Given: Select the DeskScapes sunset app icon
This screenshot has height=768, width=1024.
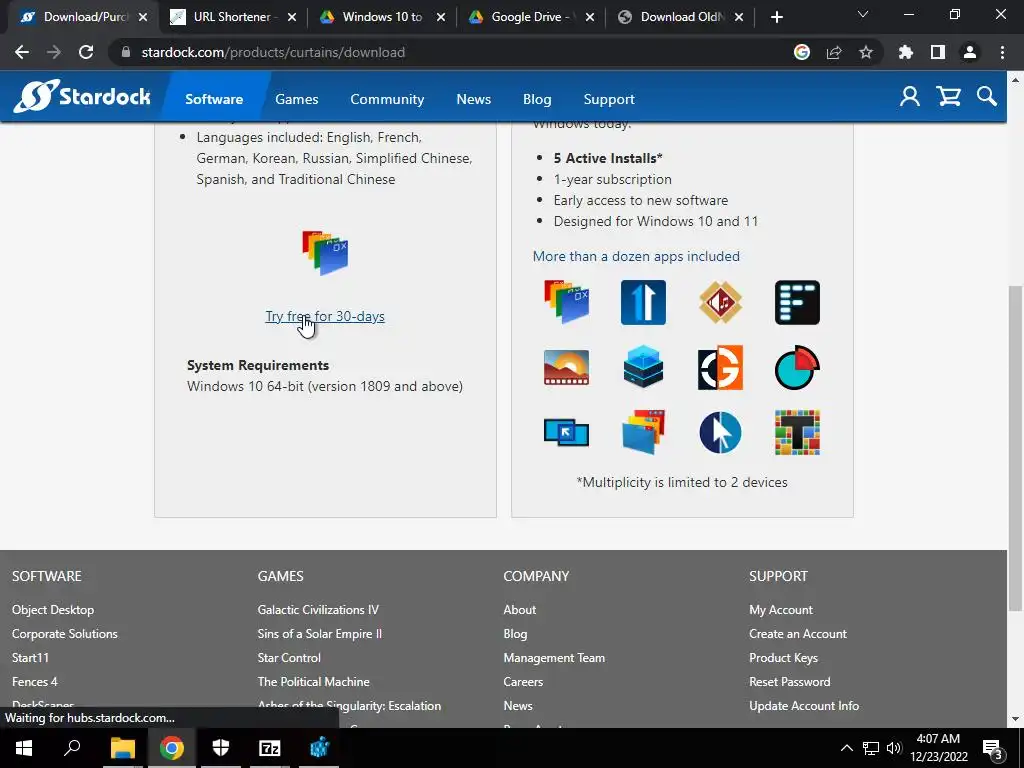Looking at the screenshot, I should (x=566, y=368).
